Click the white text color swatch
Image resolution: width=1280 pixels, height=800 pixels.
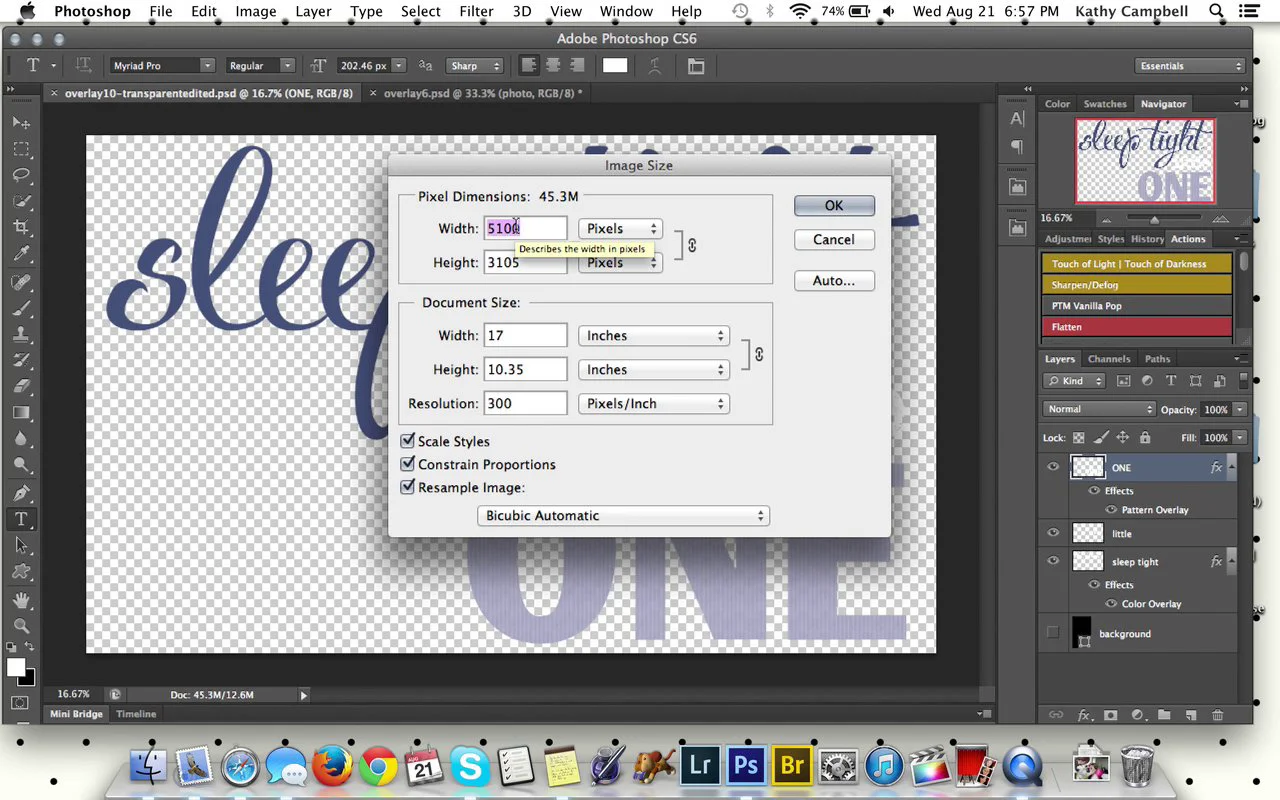615,66
